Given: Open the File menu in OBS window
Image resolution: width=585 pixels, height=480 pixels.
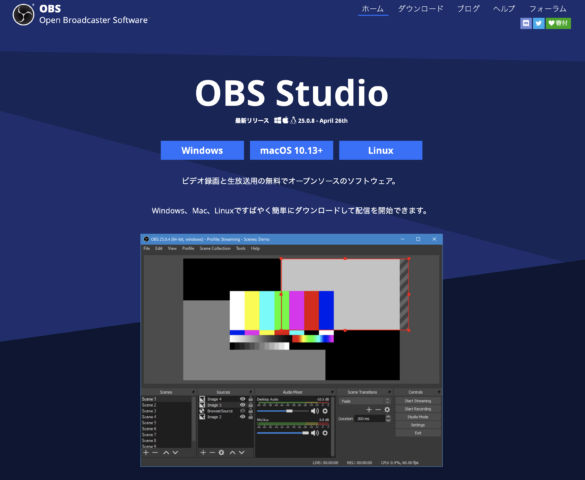Looking at the screenshot, I should pyautogui.click(x=147, y=248).
